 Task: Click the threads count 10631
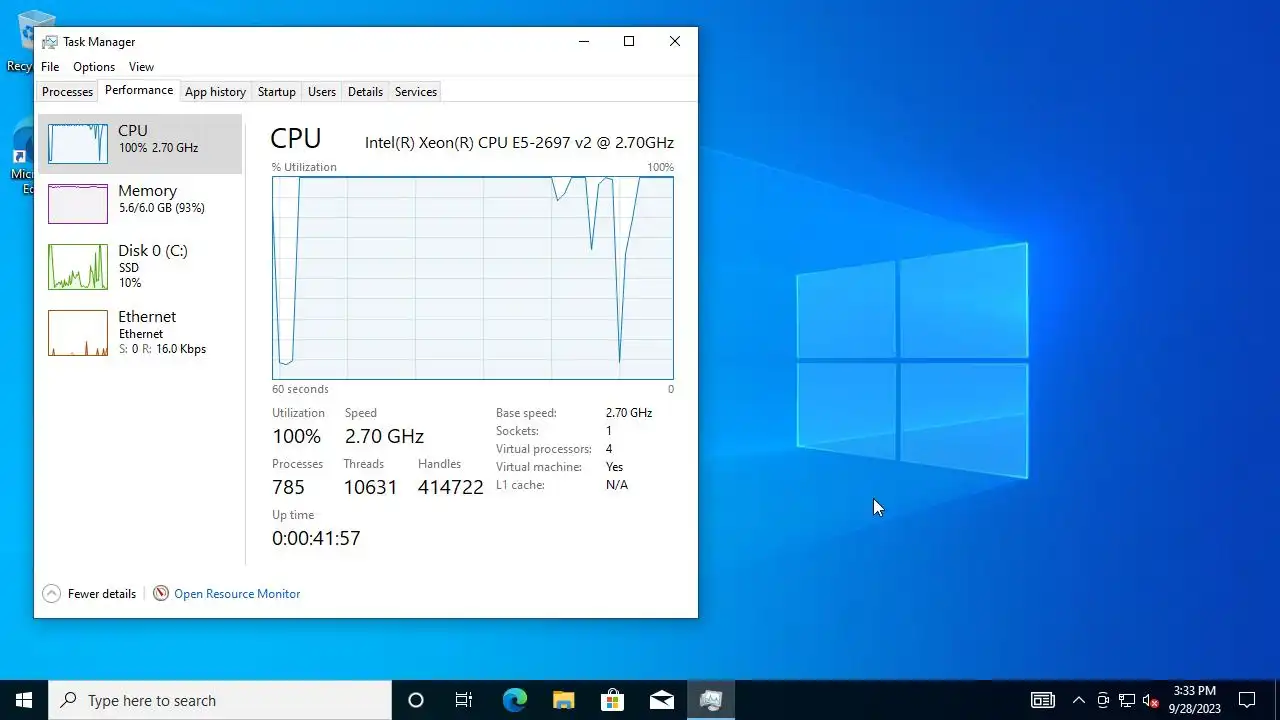click(370, 488)
